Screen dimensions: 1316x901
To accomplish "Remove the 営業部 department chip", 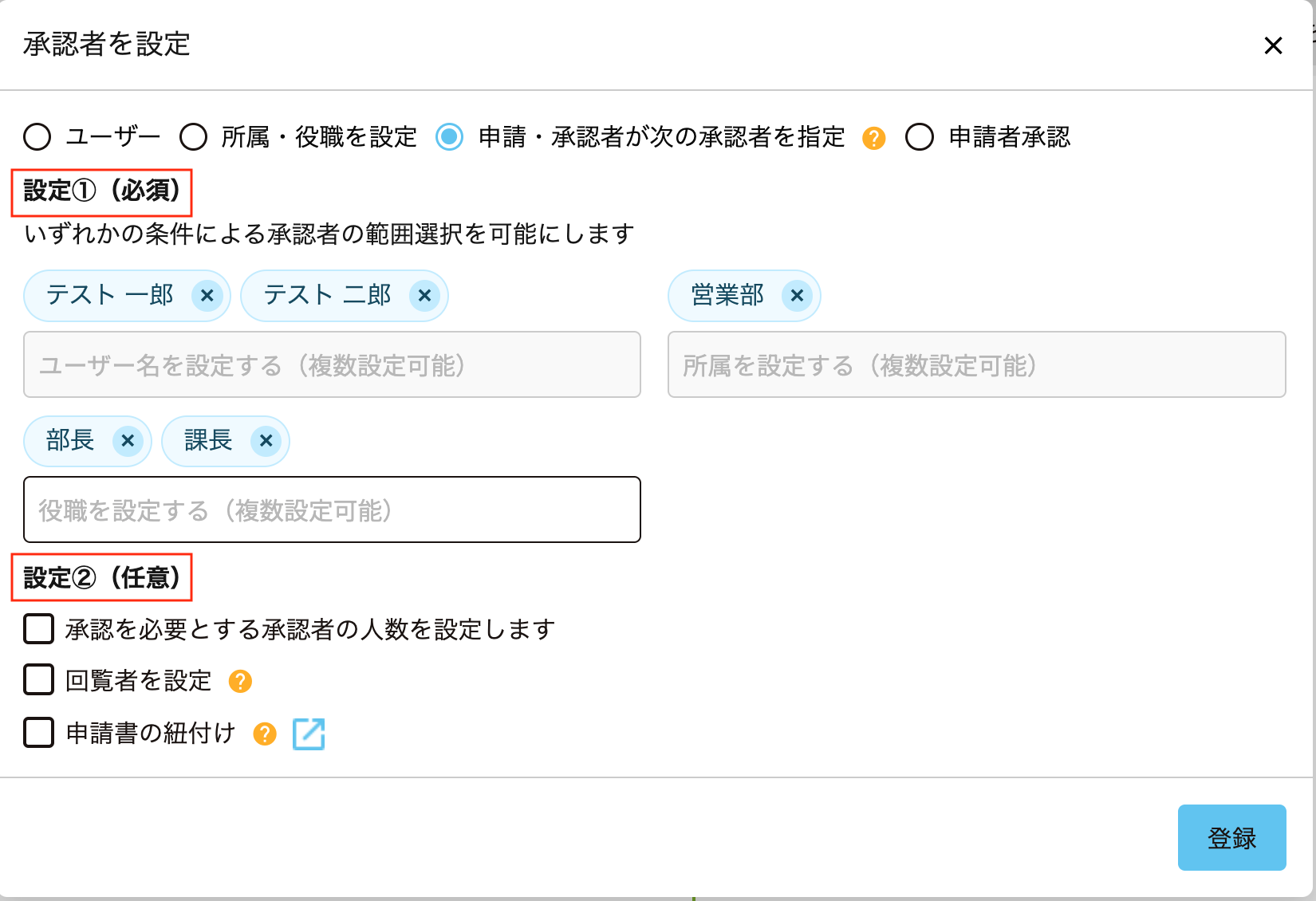I will click(797, 296).
